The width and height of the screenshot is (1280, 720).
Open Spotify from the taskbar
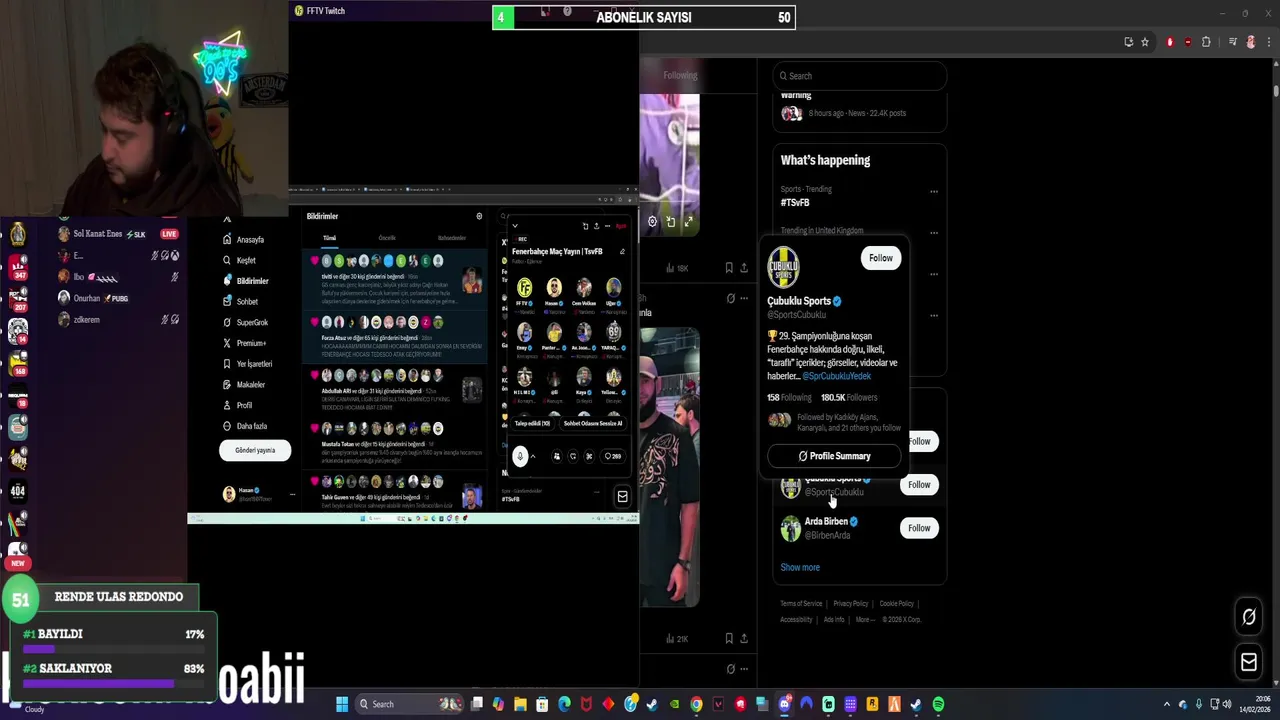tap(938, 704)
